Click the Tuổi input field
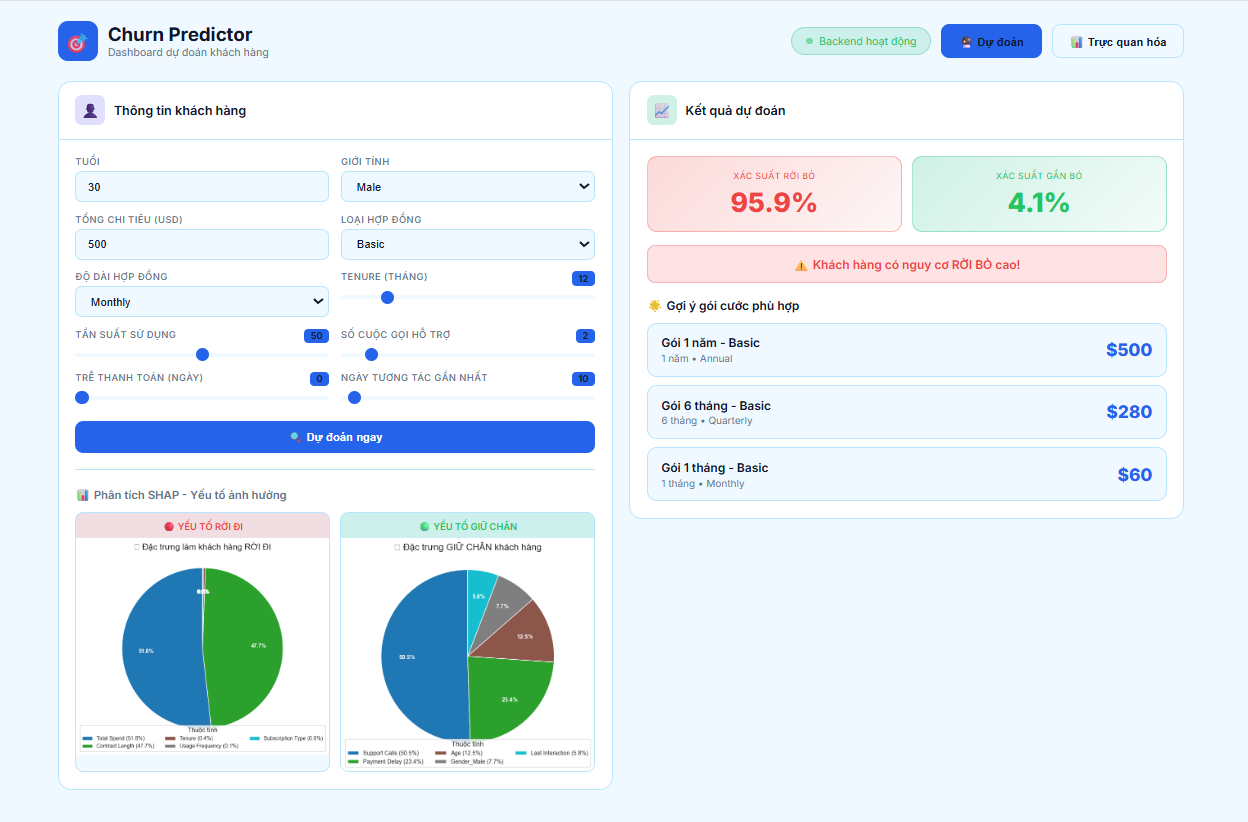The width and height of the screenshot is (1248, 822). 201,187
